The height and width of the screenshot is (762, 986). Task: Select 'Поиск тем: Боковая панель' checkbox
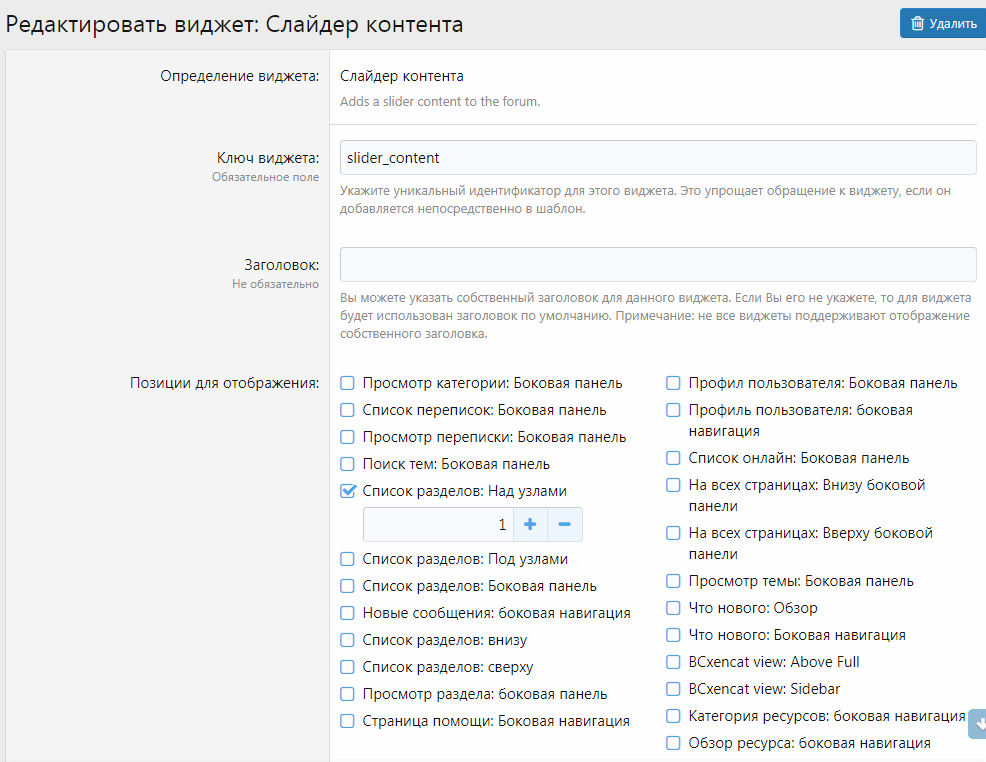(348, 464)
